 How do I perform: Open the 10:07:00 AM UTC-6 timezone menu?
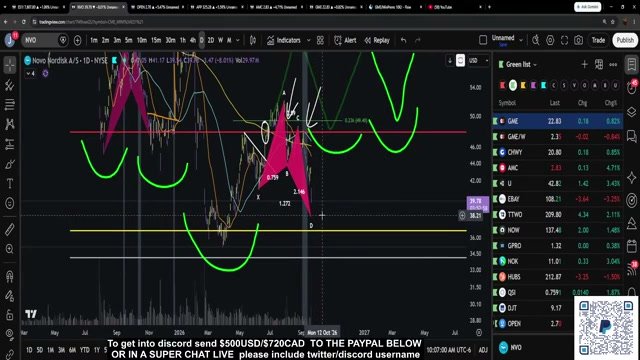449,350
